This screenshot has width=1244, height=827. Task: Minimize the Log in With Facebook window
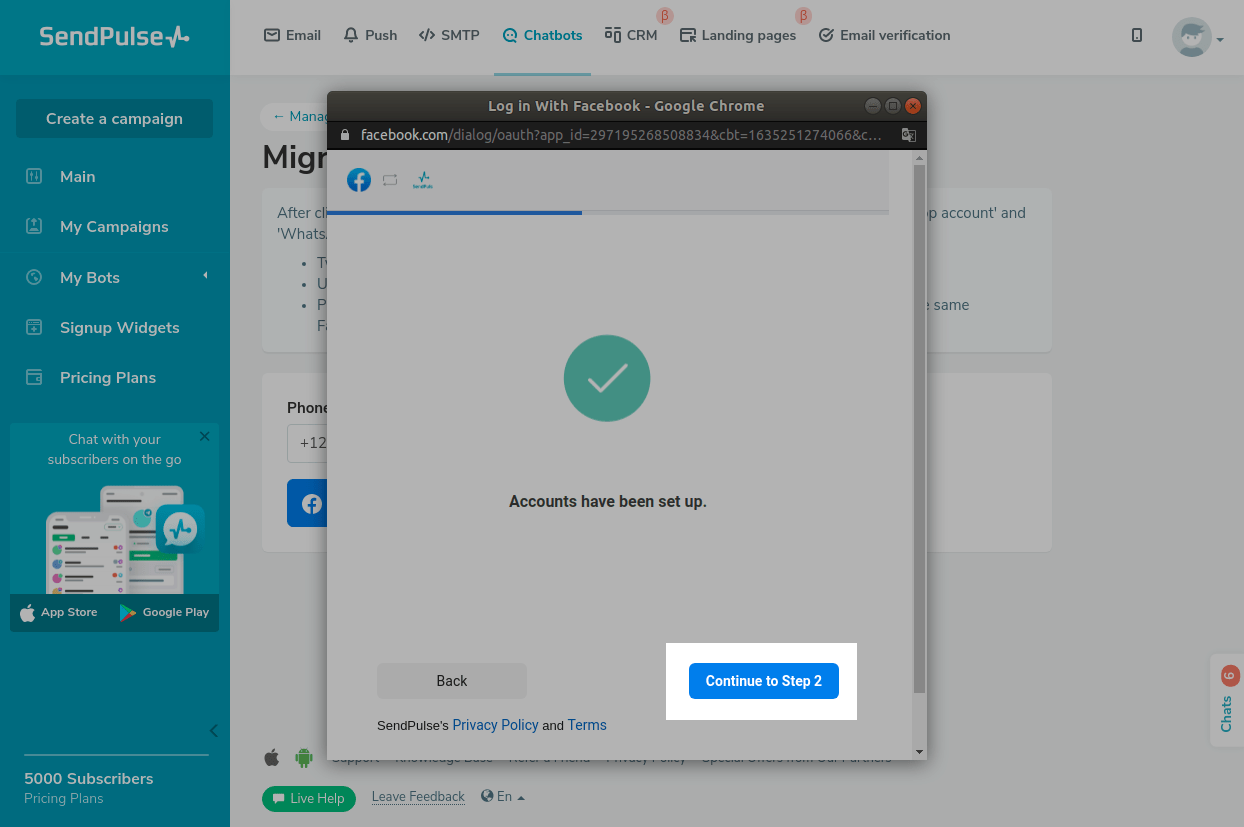click(873, 106)
